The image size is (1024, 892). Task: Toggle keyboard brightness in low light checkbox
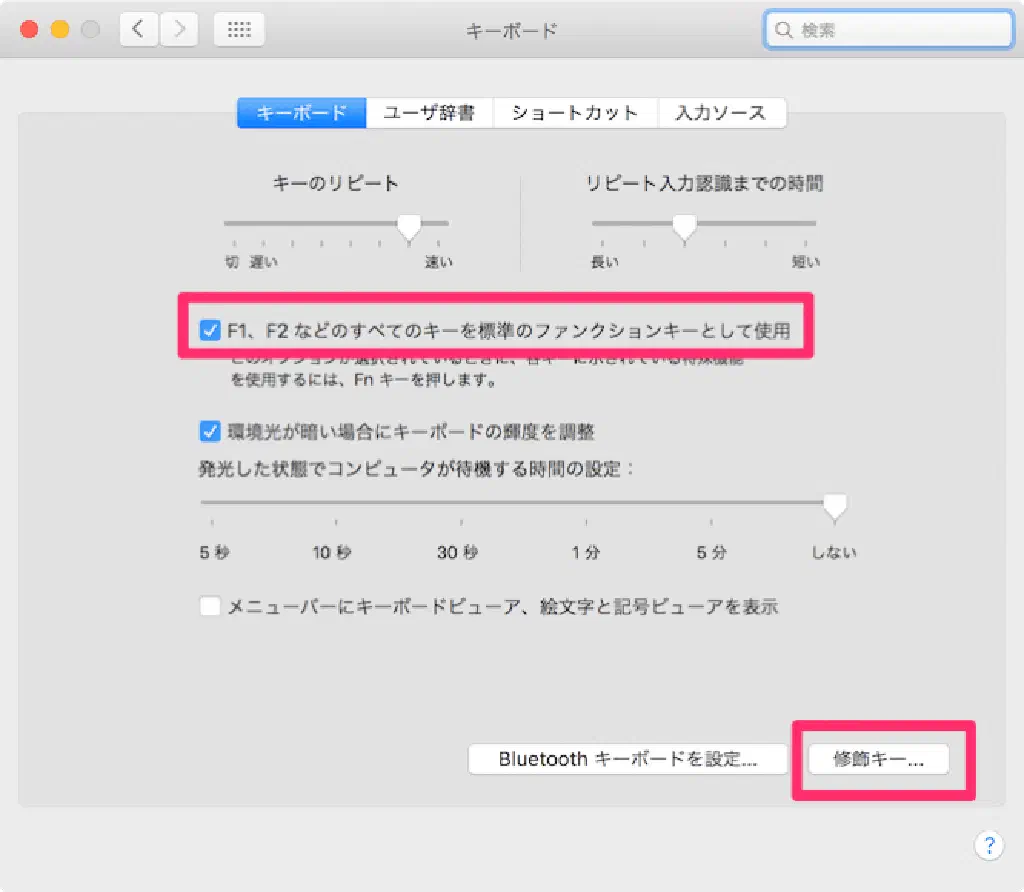point(210,432)
